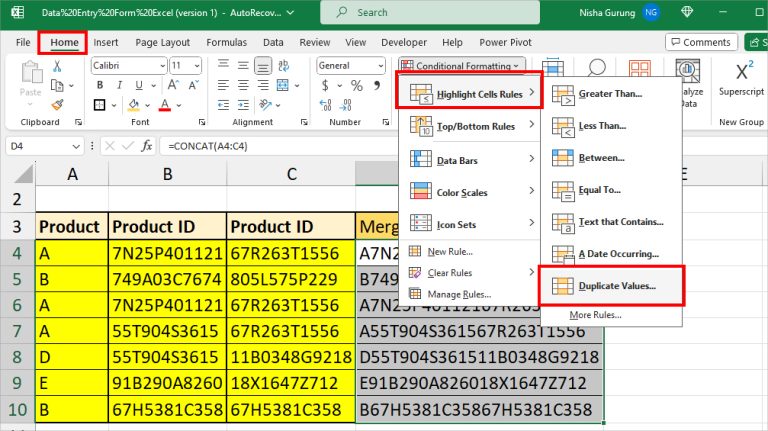768x431 pixels.
Task: Open the General number format dropdown
Action: (381, 65)
